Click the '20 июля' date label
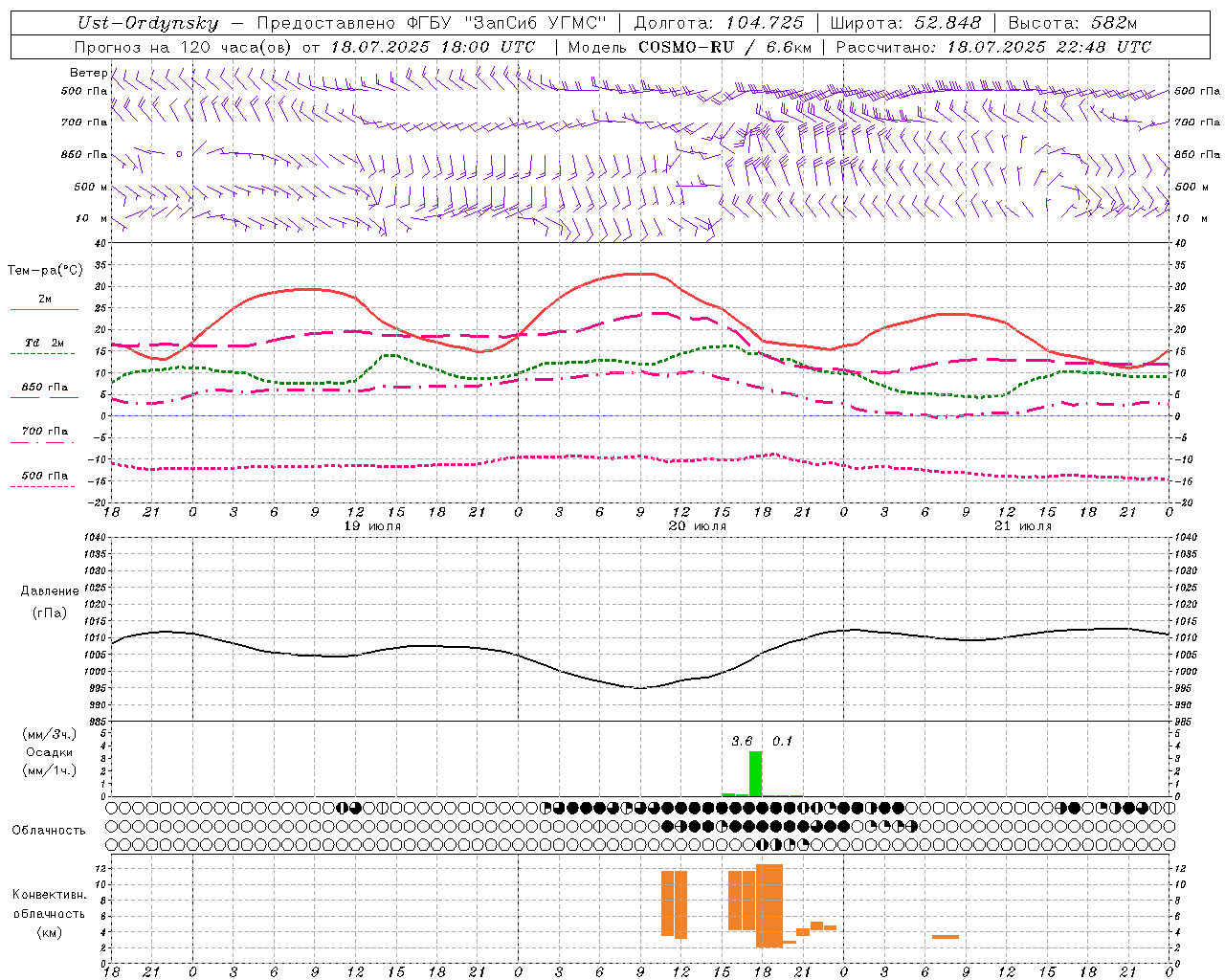Screen dimensions: 1225x980 coord(698,526)
